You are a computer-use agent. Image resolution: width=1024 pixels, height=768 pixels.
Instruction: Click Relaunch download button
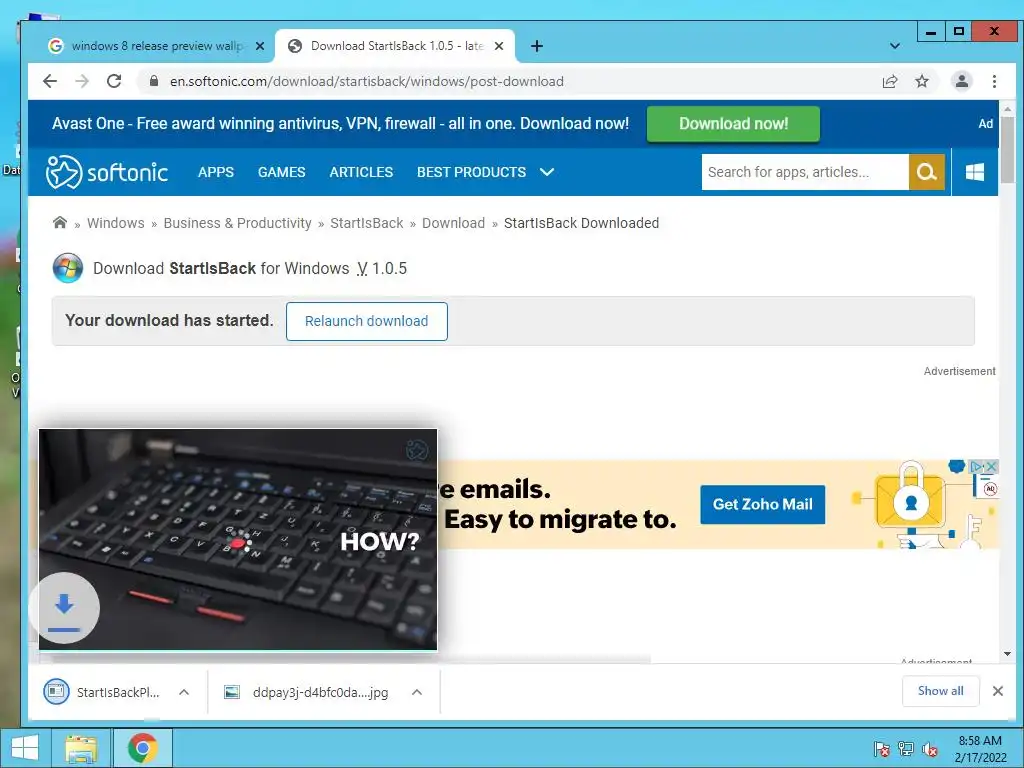coord(366,321)
